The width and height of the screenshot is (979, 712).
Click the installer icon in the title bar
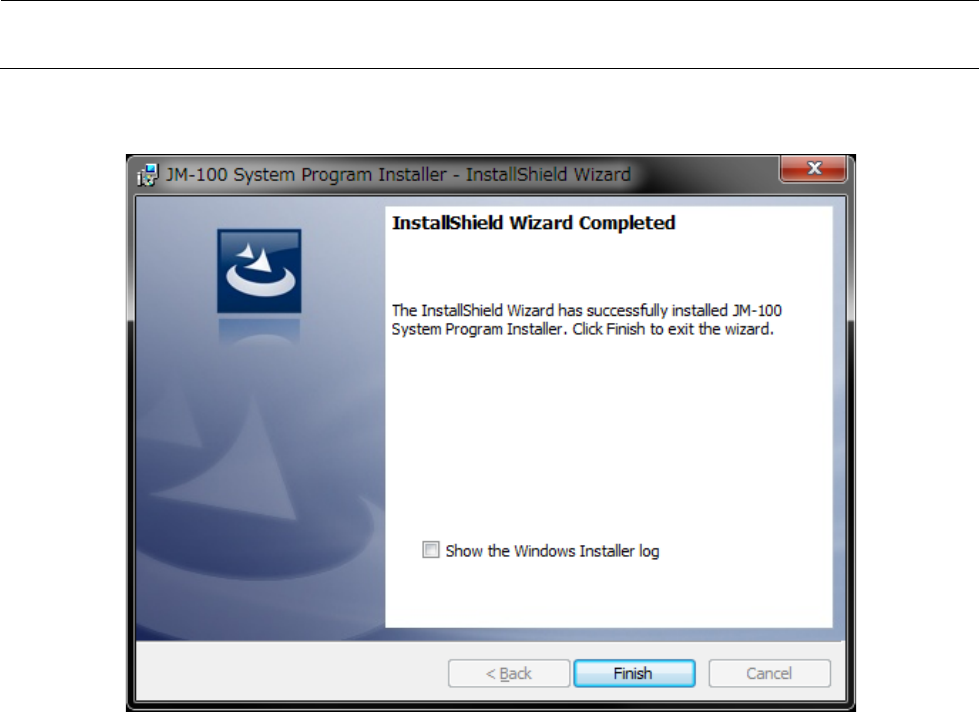click(x=148, y=175)
